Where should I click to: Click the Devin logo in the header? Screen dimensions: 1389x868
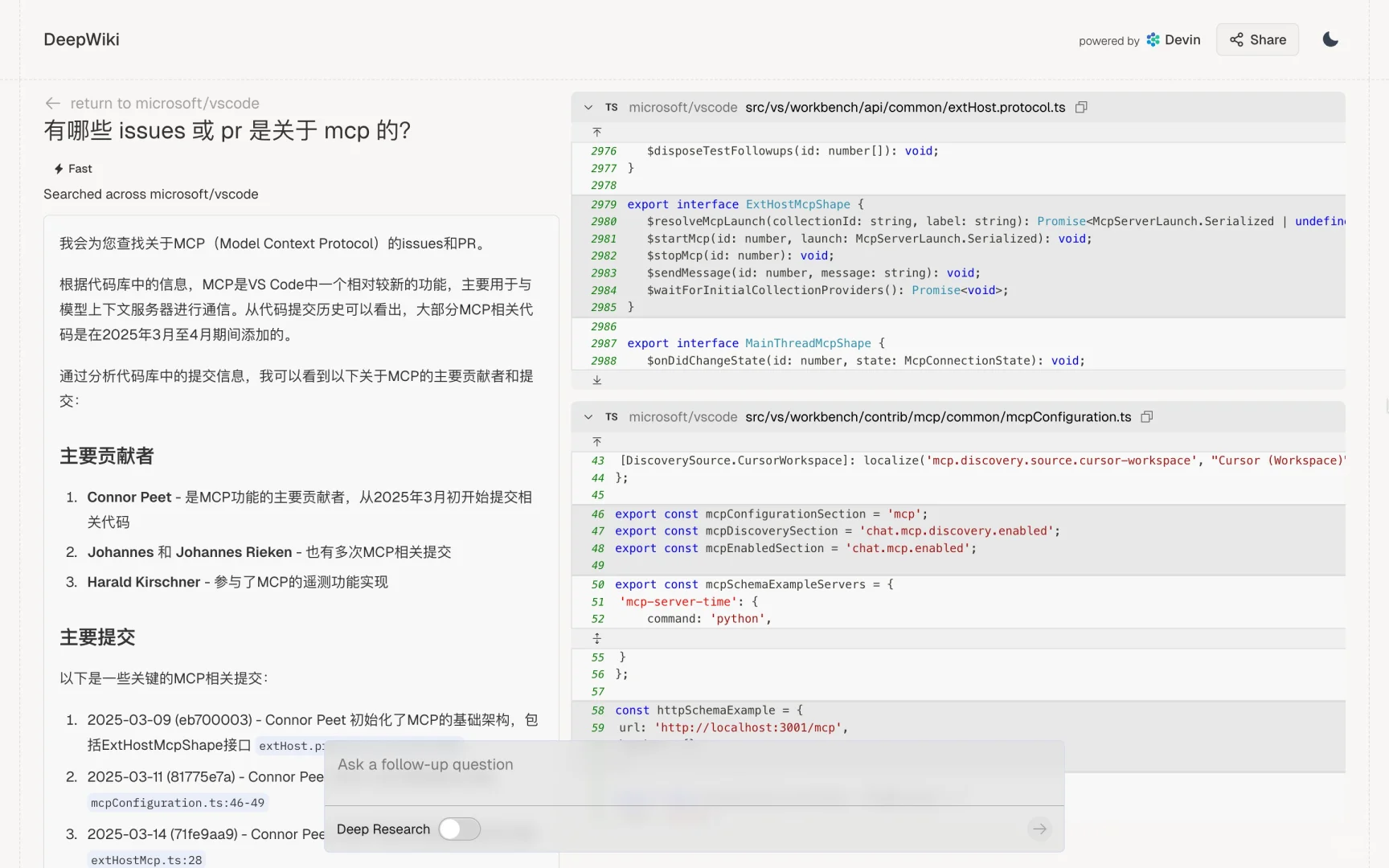coord(1152,39)
